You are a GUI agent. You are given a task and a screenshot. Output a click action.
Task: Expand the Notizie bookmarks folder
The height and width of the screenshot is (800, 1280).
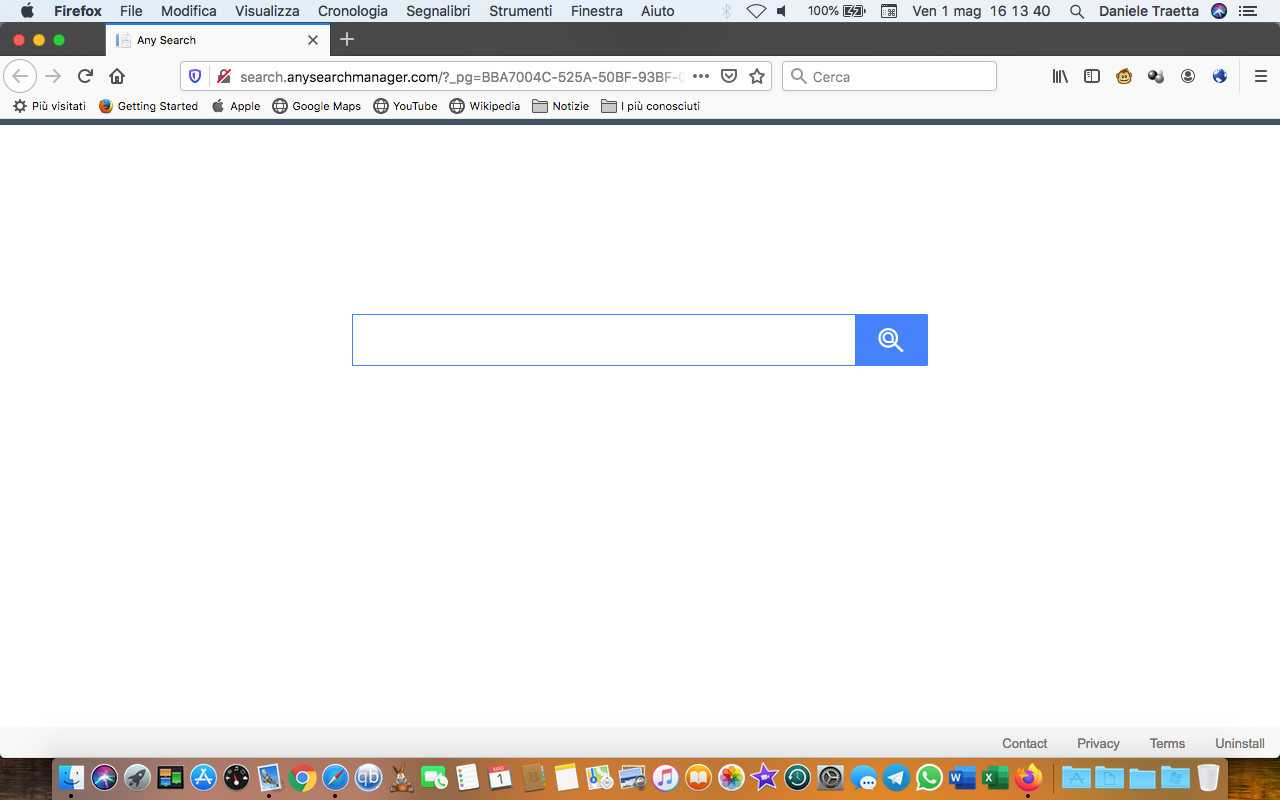561,106
